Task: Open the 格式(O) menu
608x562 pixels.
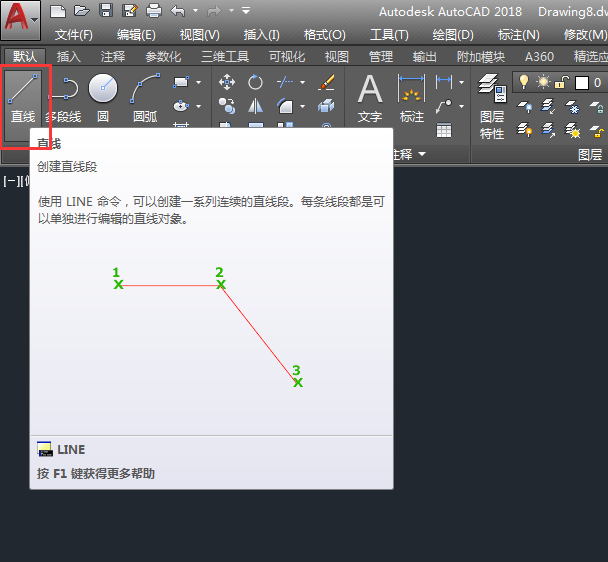Action: [325, 35]
